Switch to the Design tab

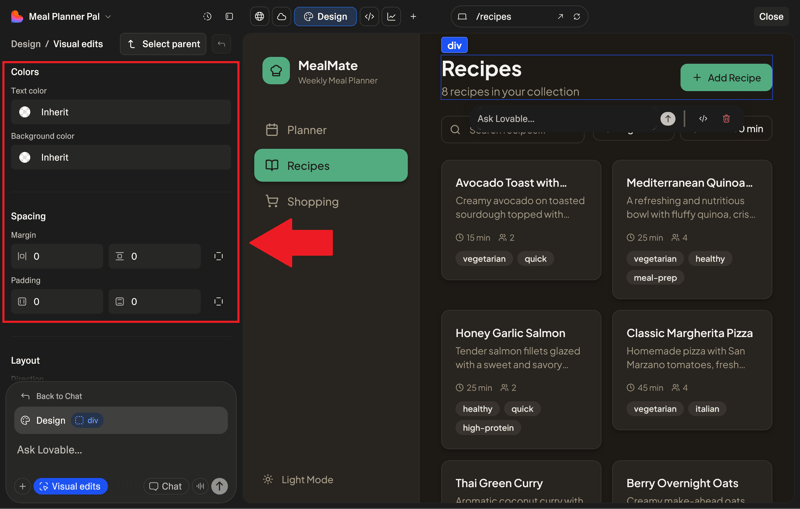click(x=324, y=17)
